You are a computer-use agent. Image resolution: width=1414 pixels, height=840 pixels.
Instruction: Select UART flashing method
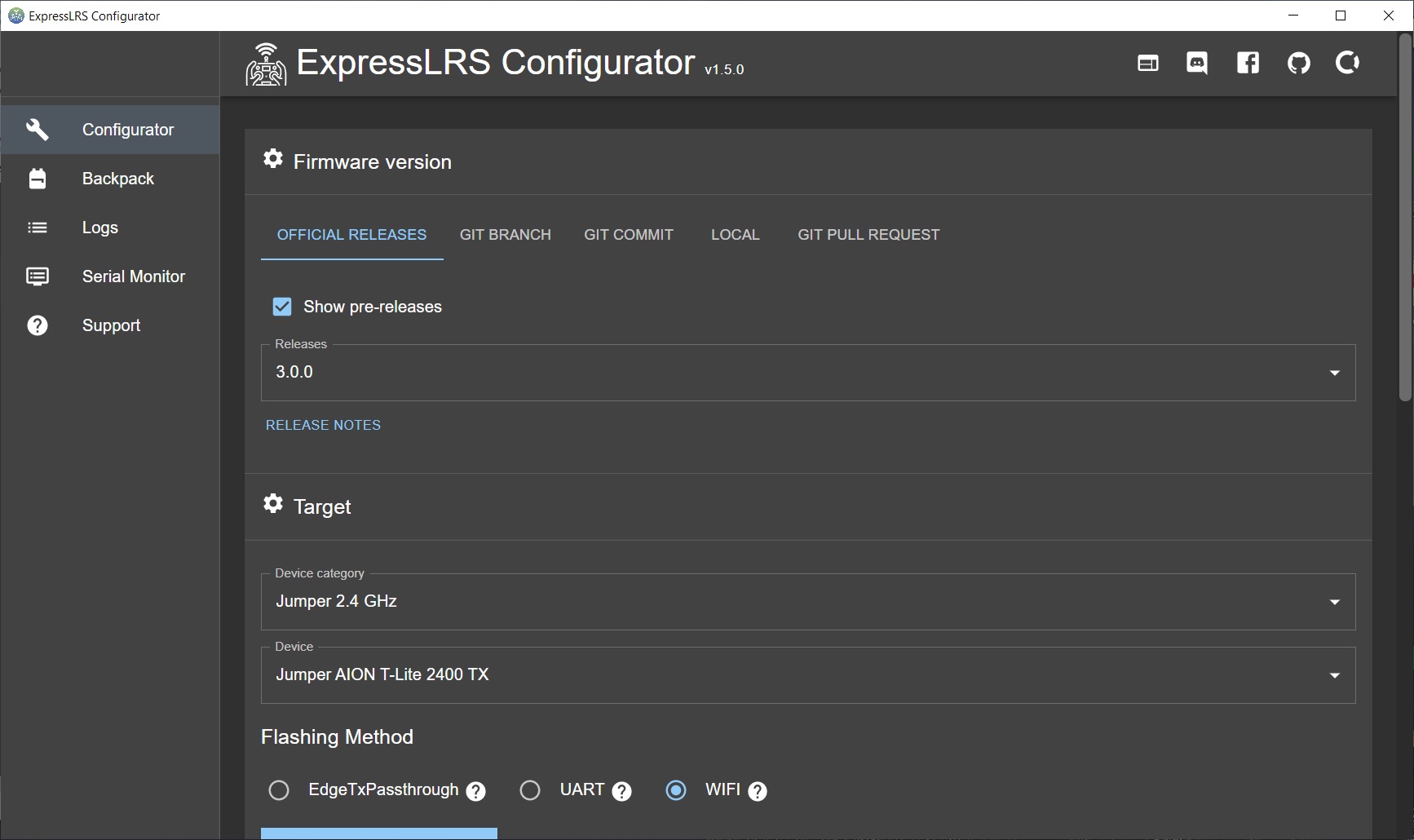(530, 790)
